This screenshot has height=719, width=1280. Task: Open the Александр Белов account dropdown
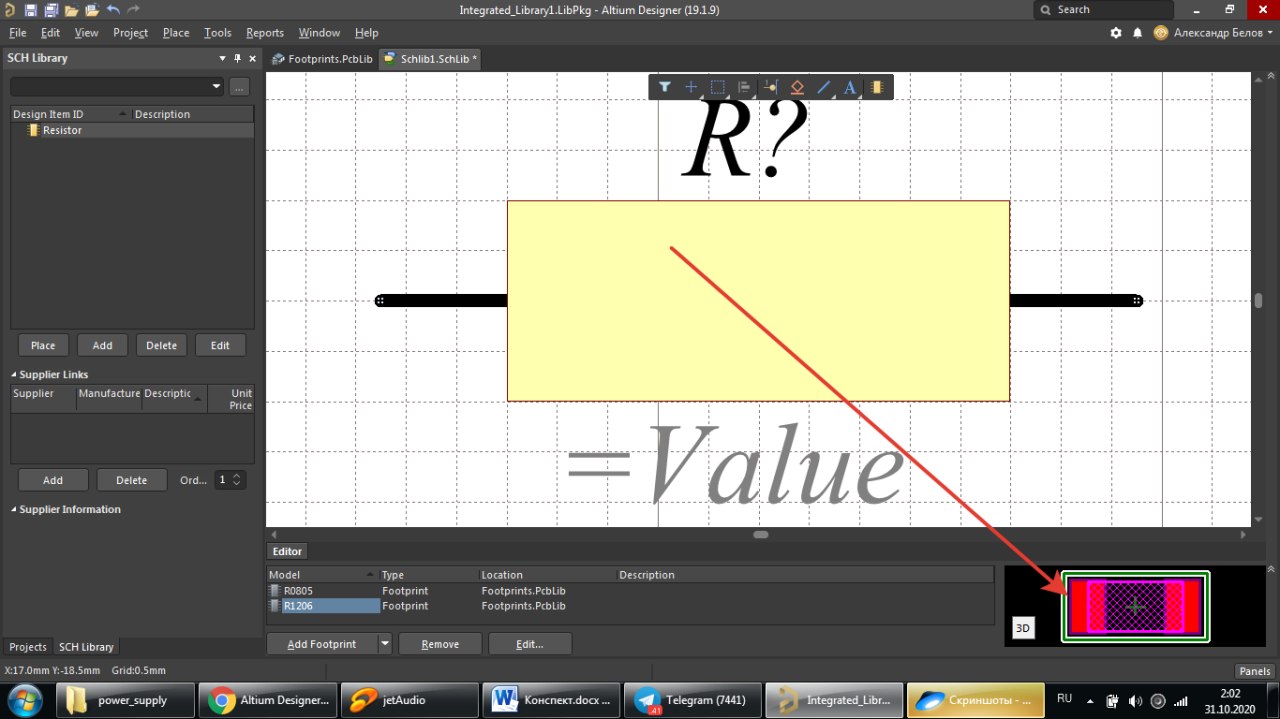click(1222, 32)
